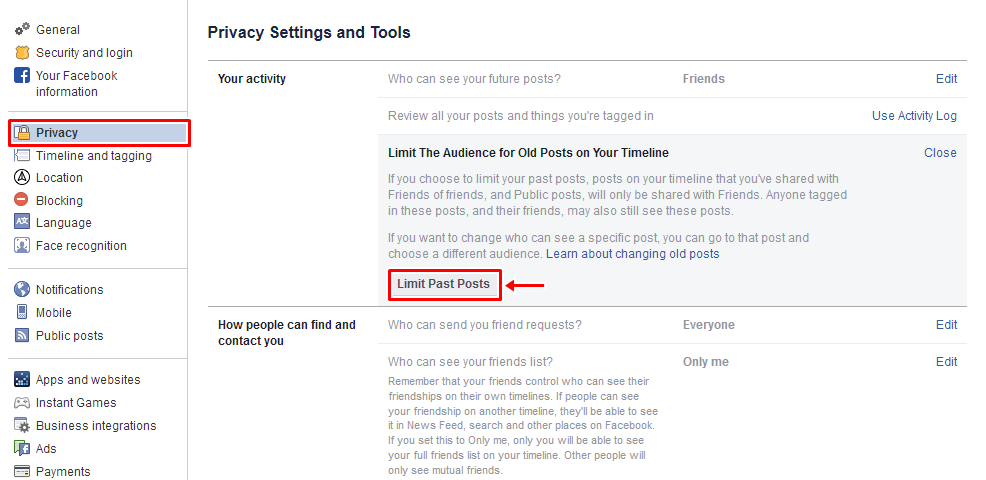Screen dimensions: 986x480
Task: Click the 'Privacy Settings and Tools' title
Action: click(x=309, y=32)
